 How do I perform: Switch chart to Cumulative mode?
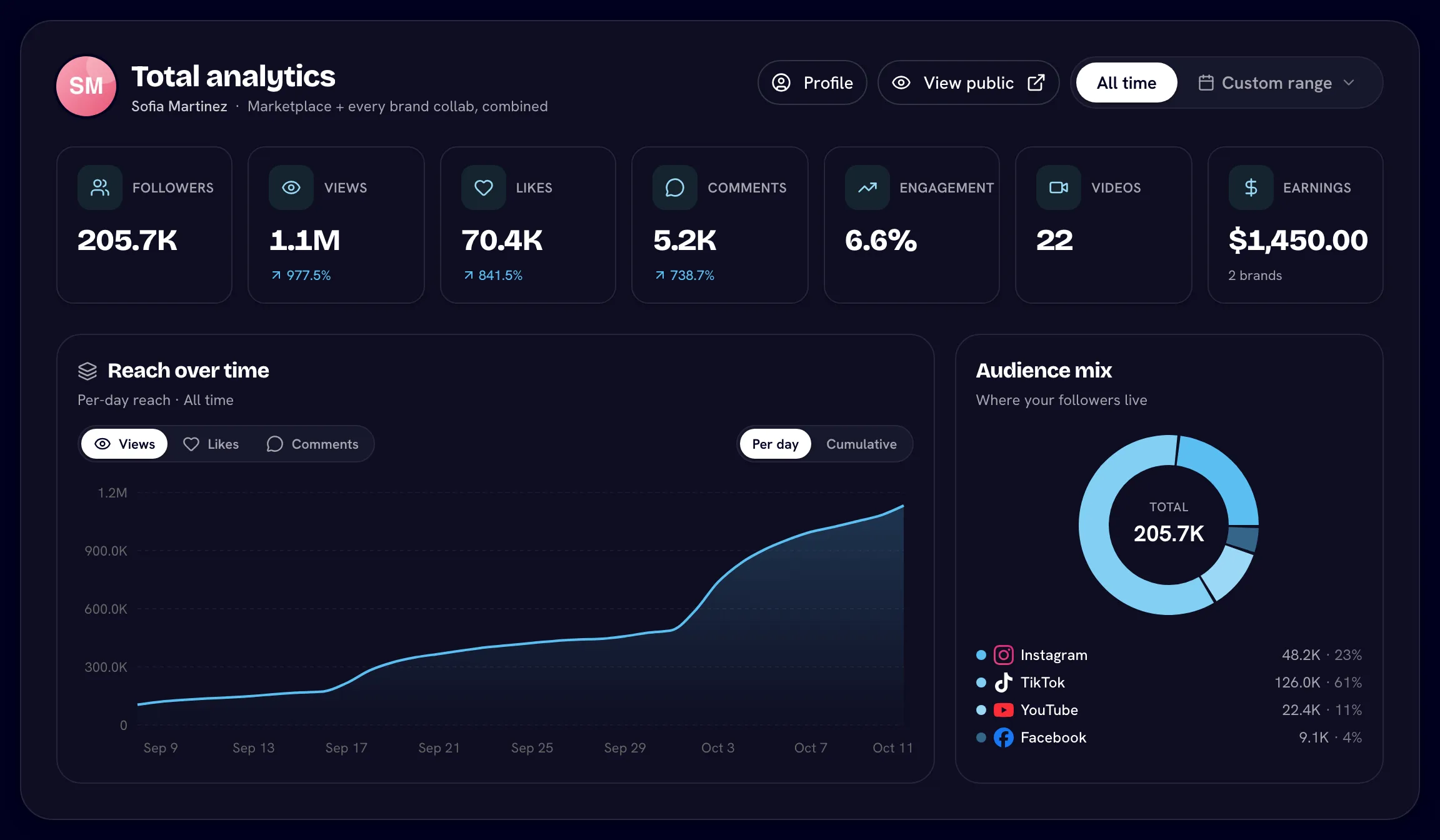coord(861,444)
